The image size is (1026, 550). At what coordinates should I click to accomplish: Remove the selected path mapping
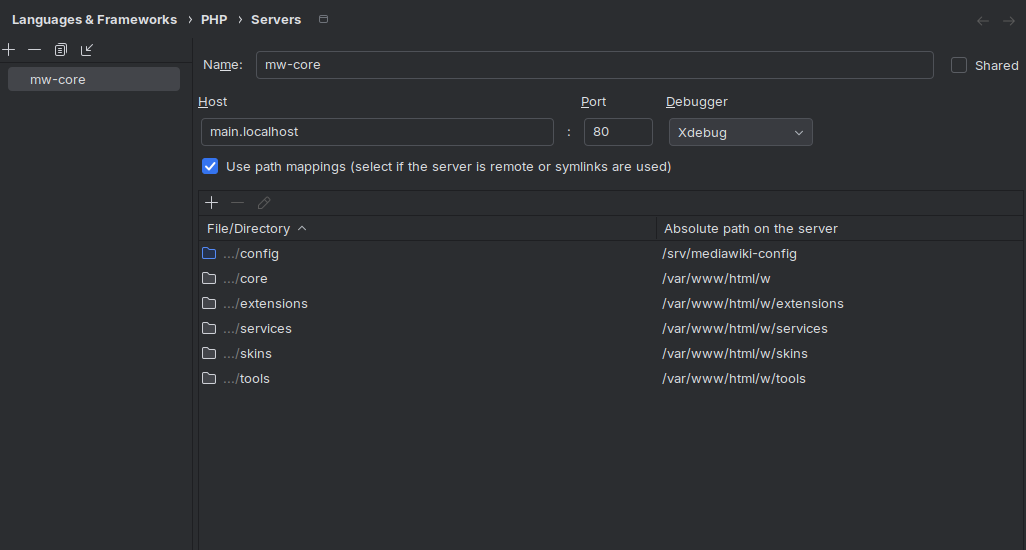pyautogui.click(x=237, y=202)
